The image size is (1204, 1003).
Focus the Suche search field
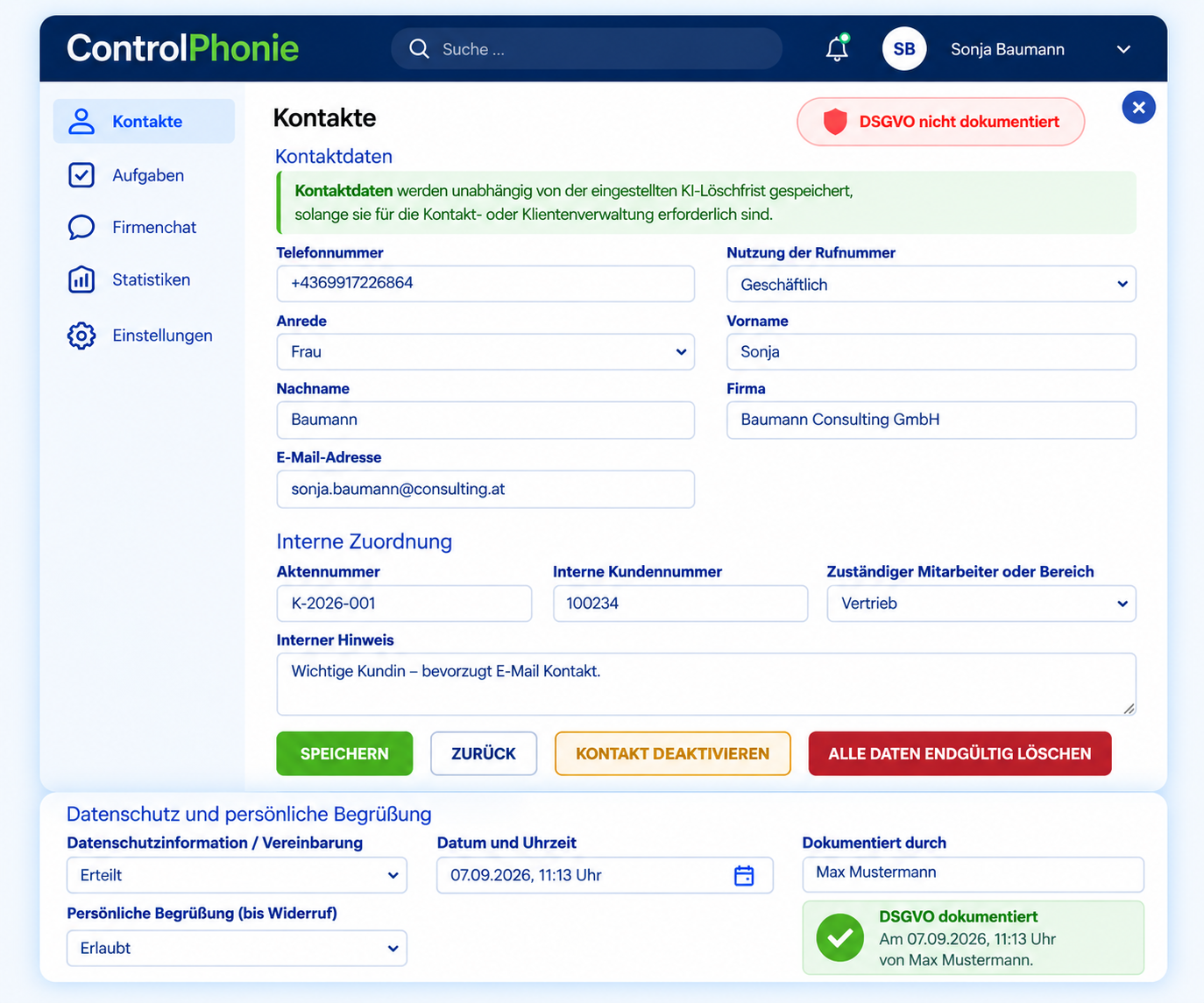pos(586,49)
